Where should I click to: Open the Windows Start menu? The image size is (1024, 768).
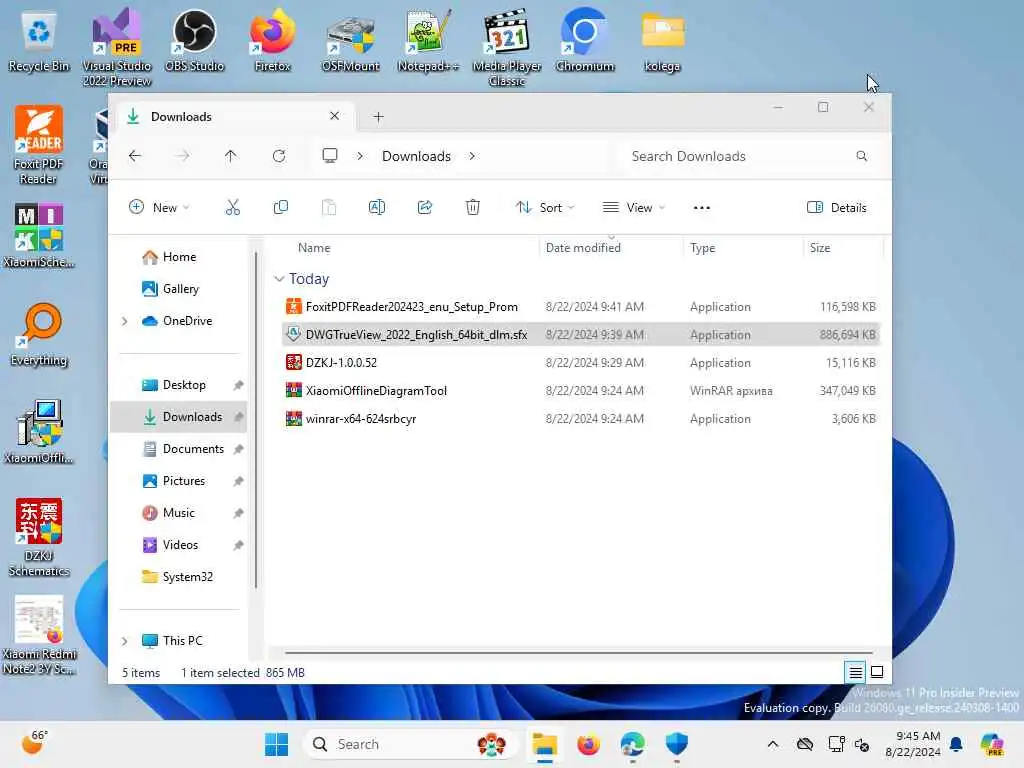276,744
